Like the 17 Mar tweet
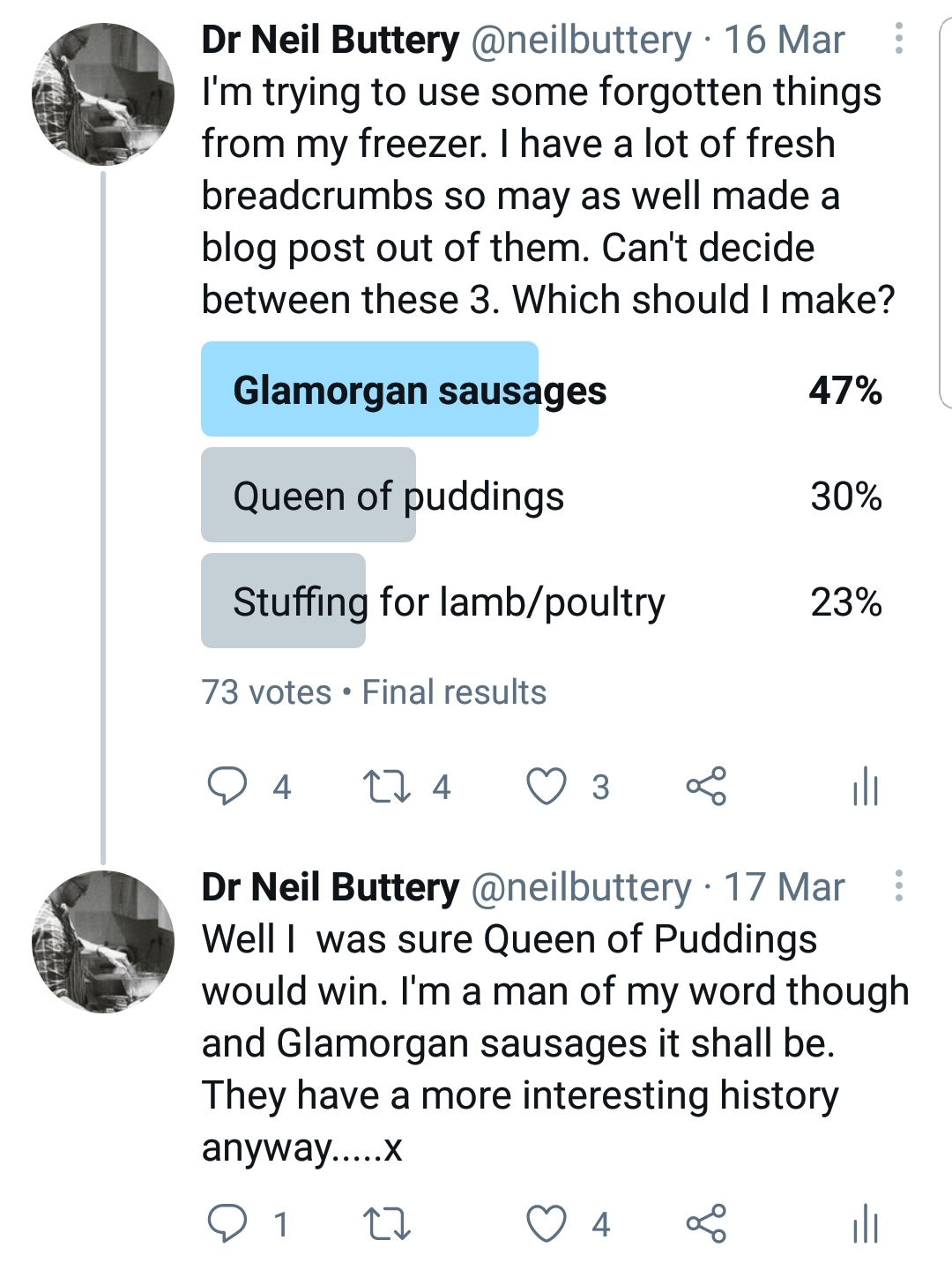Viewport: 952px width, 1270px height. [x=547, y=1223]
